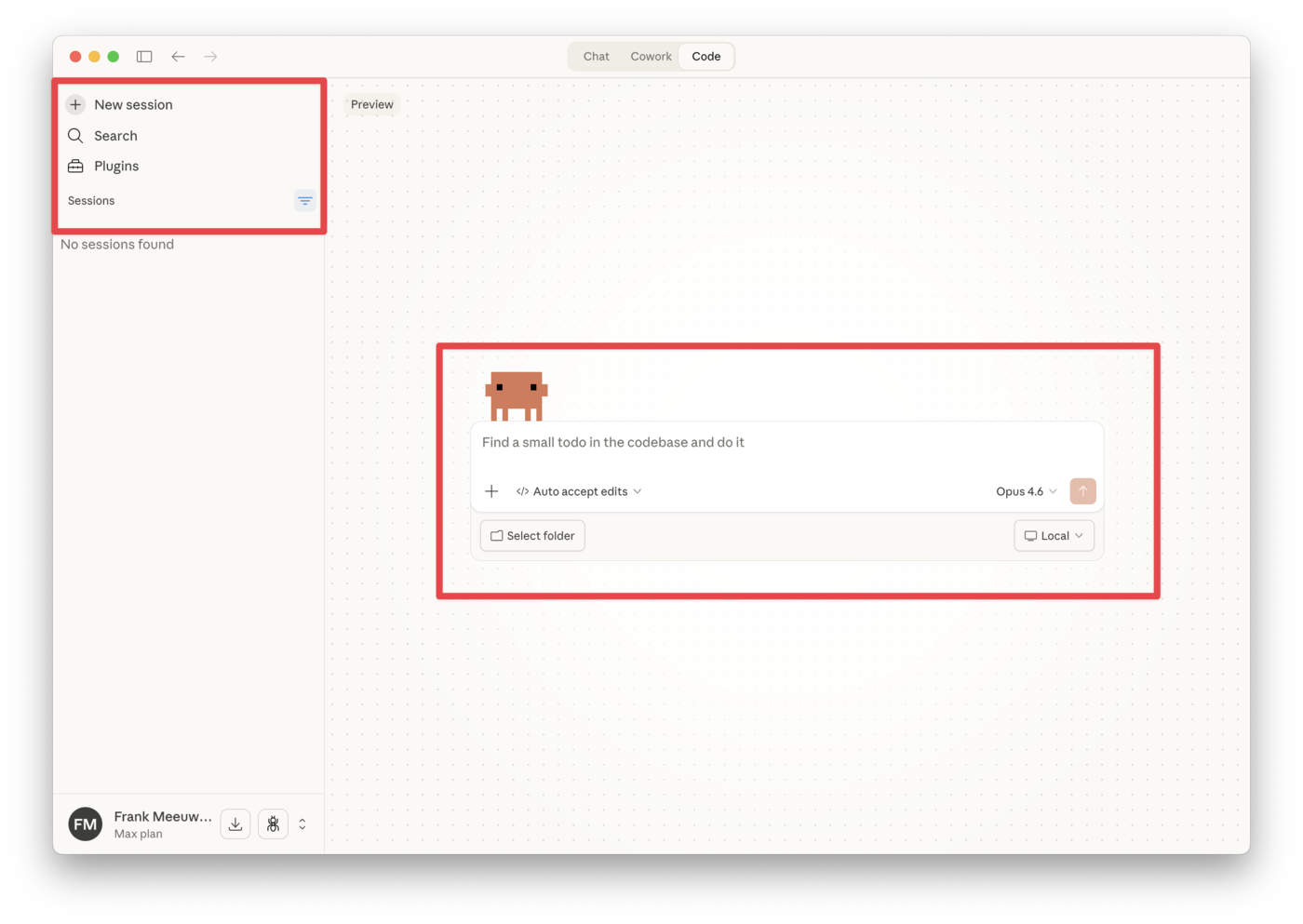Toggle Auto accept edits
The width and height of the screenshot is (1303, 924).
coord(580,490)
